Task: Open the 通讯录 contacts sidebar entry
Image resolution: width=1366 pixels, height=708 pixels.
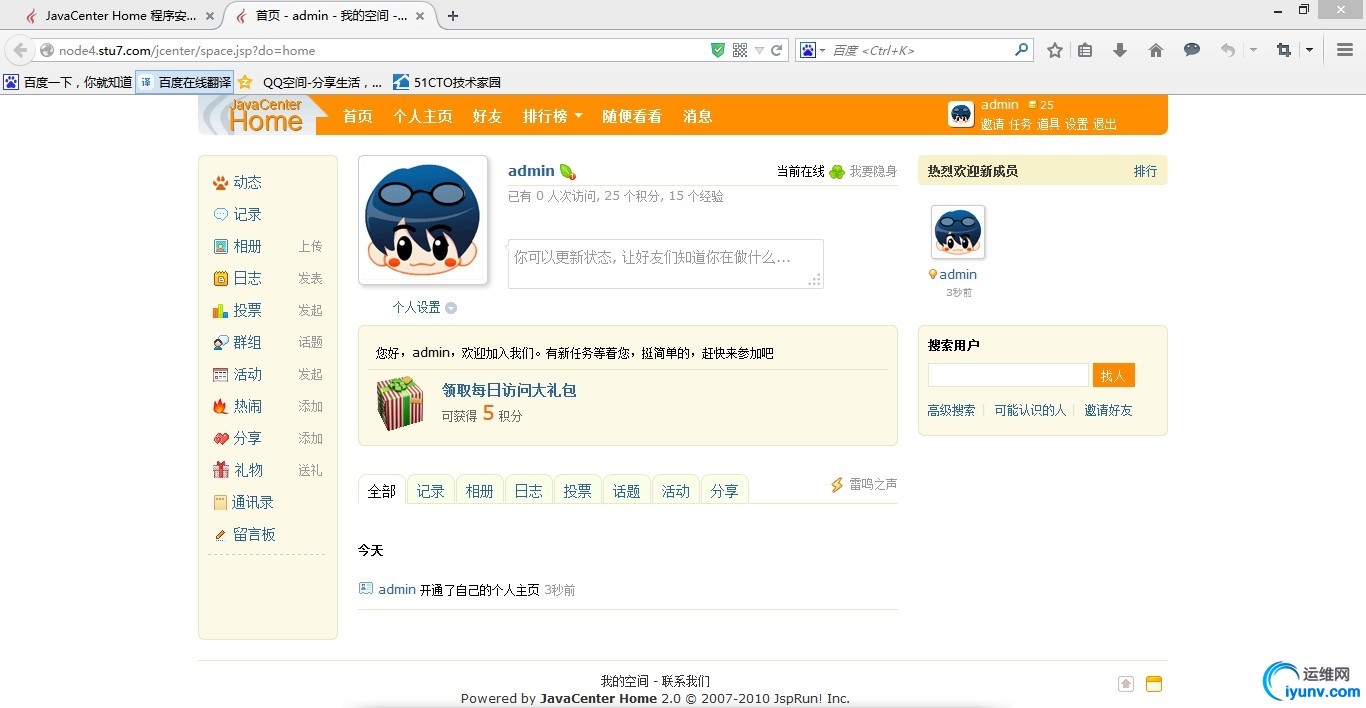Action: pyautogui.click(x=252, y=502)
